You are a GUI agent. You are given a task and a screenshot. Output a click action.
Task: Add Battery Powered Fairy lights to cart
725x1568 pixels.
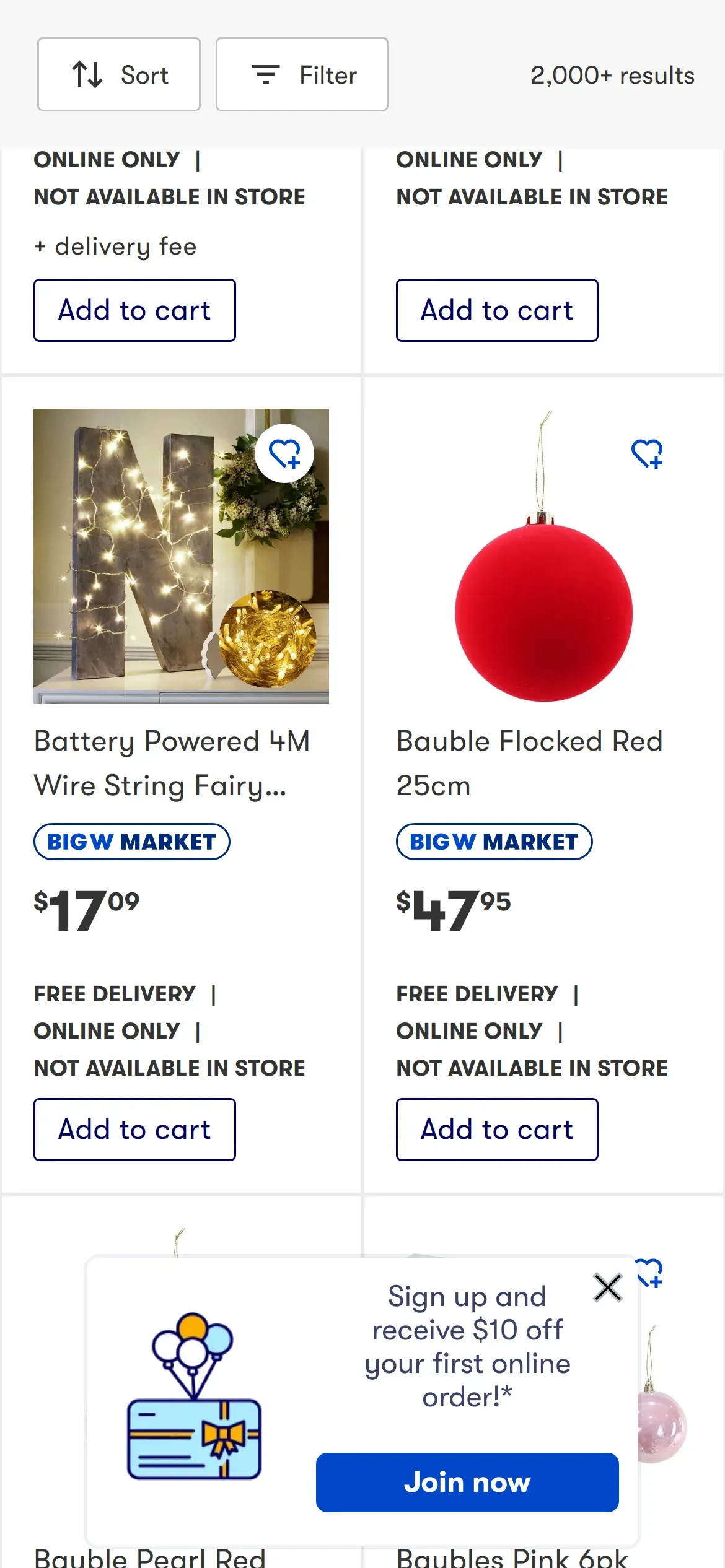[x=134, y=1130]
